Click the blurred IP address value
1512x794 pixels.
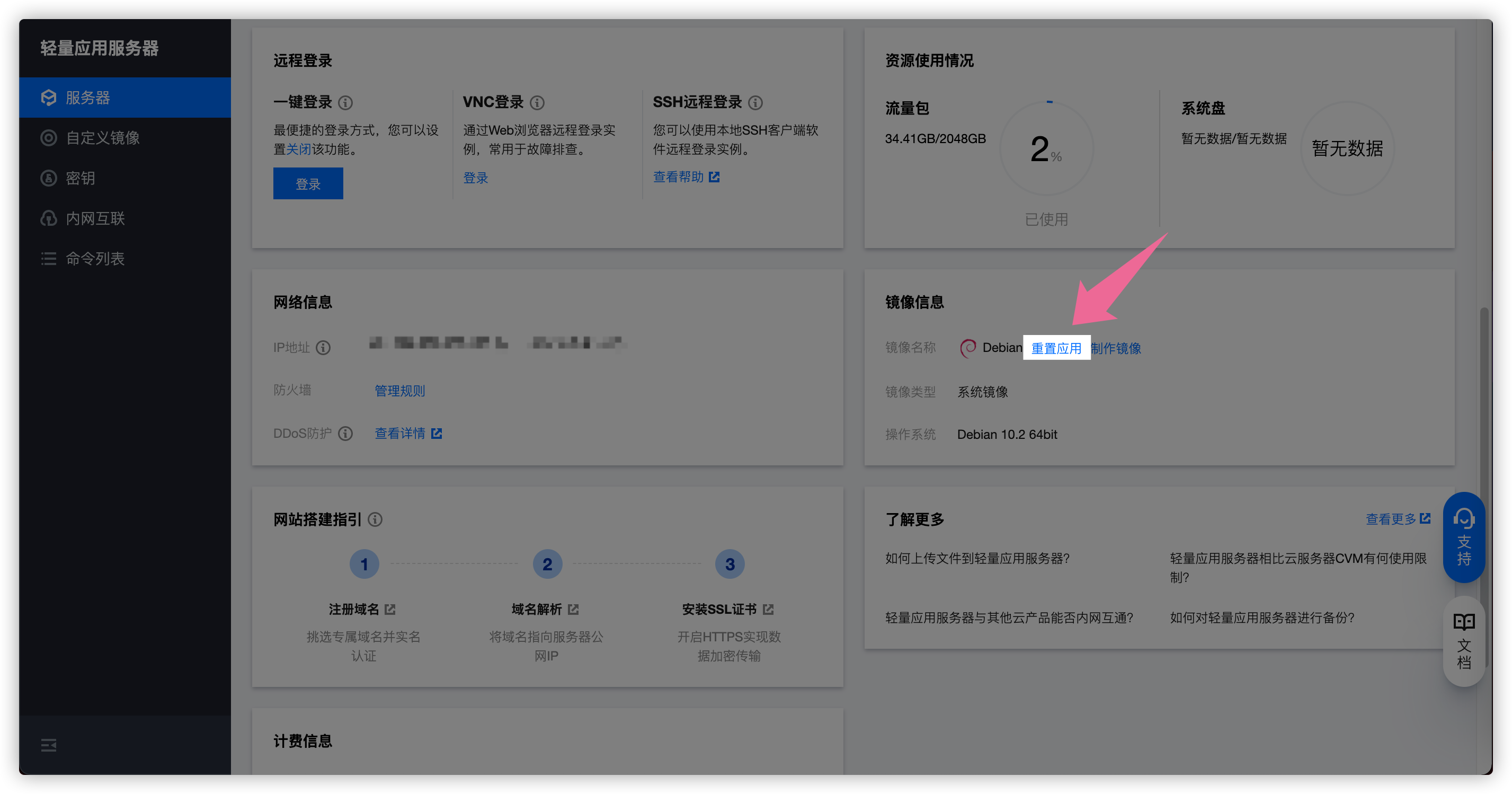(x=497, y=343)
